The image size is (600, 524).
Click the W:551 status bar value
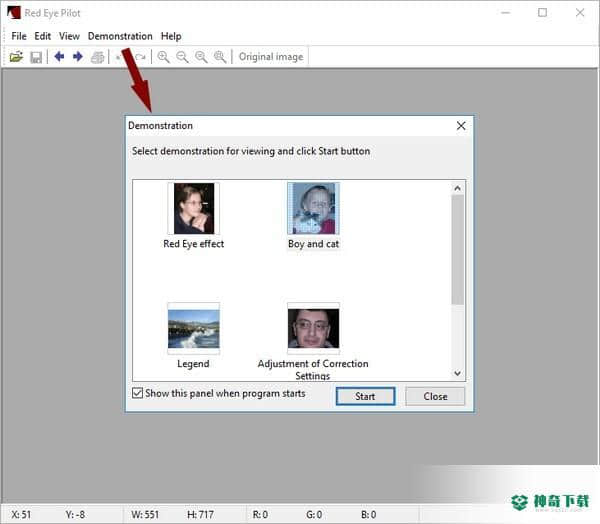145,514
